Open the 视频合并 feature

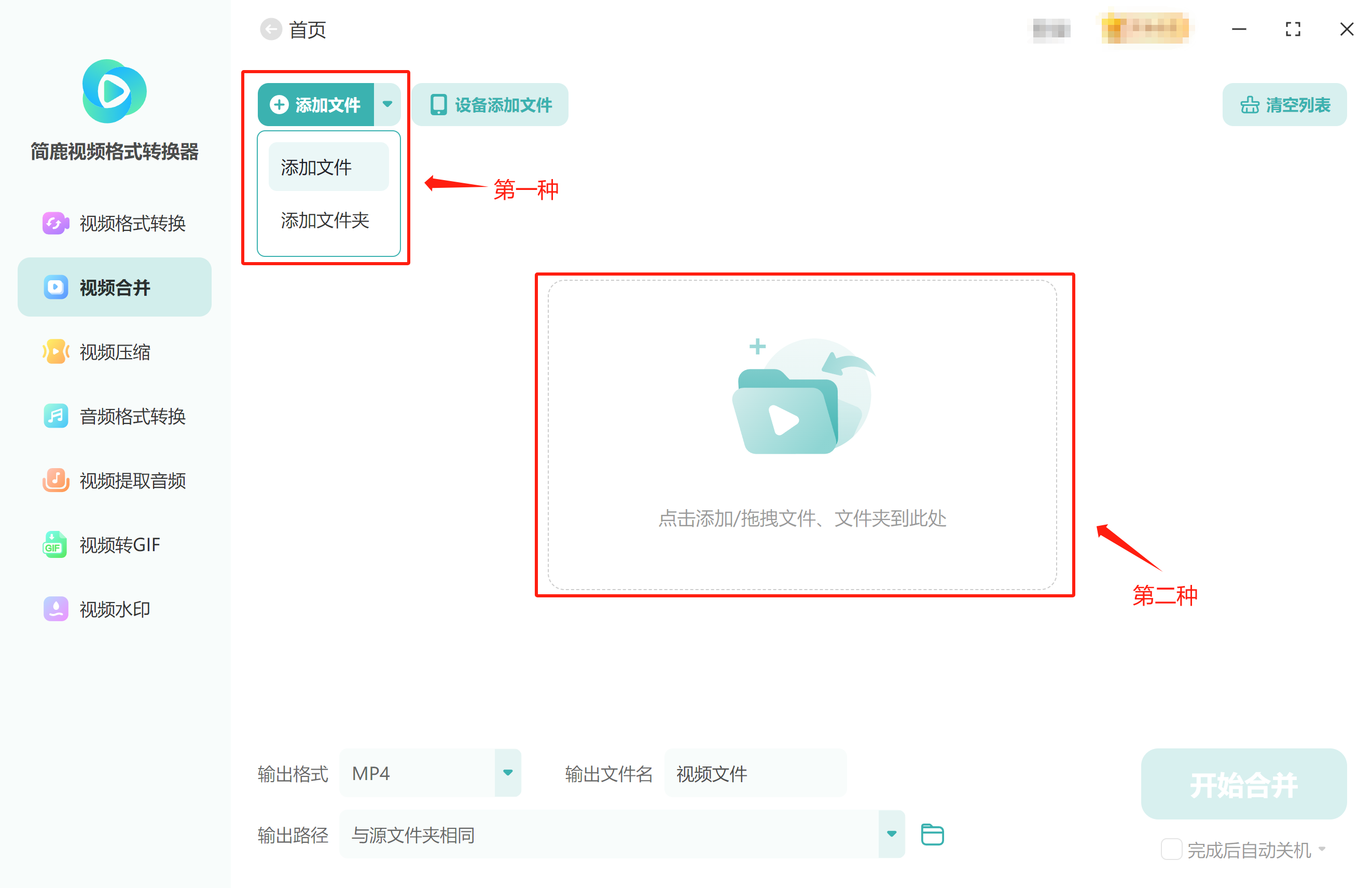[x=114, y=286]
